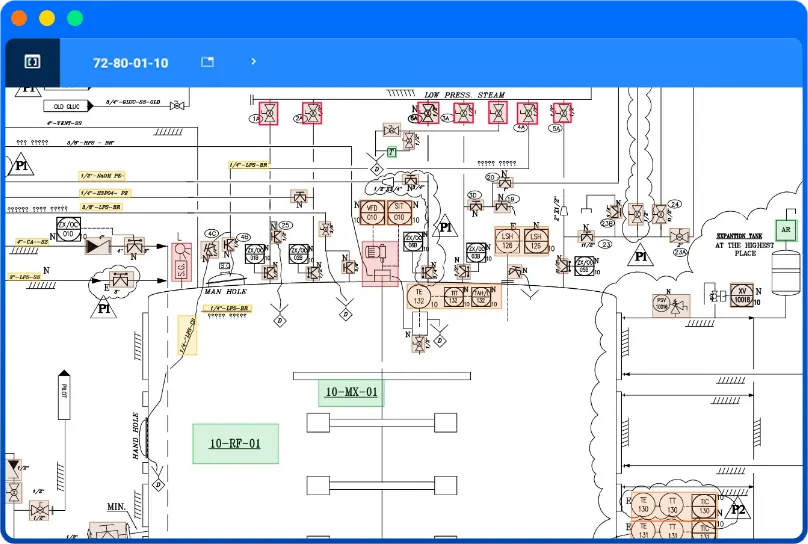
Task: Click the pink SG sight glass light symbol
Action: coord(181,262)
